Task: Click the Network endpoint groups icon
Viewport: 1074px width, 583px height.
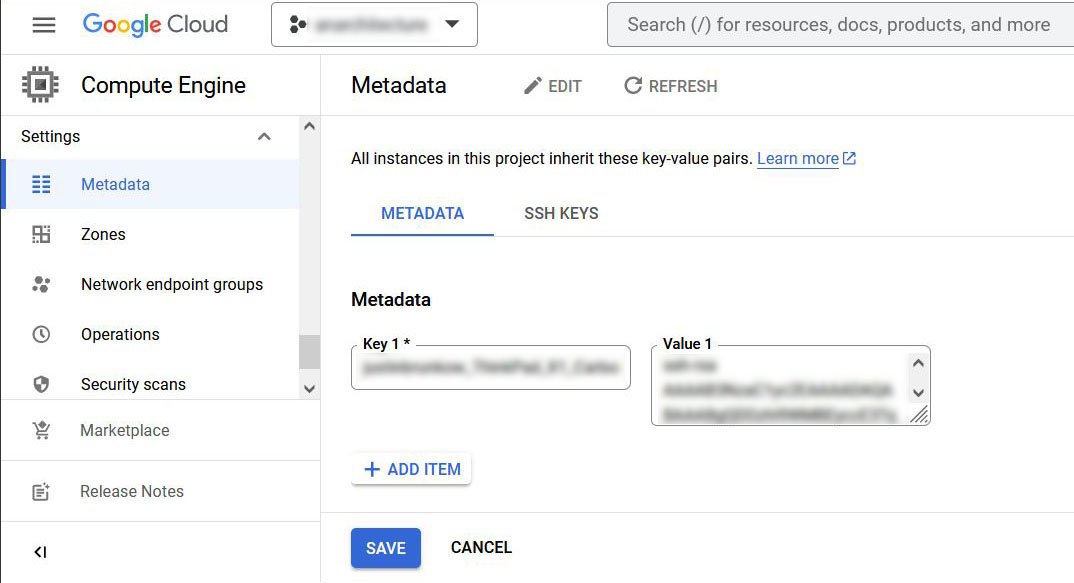Action: [41, 284]
